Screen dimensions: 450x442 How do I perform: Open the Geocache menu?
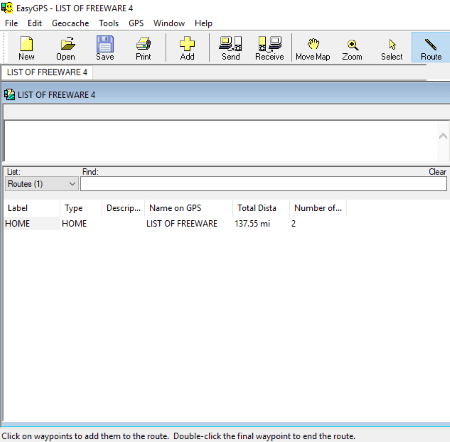click(x=70, y=23)
